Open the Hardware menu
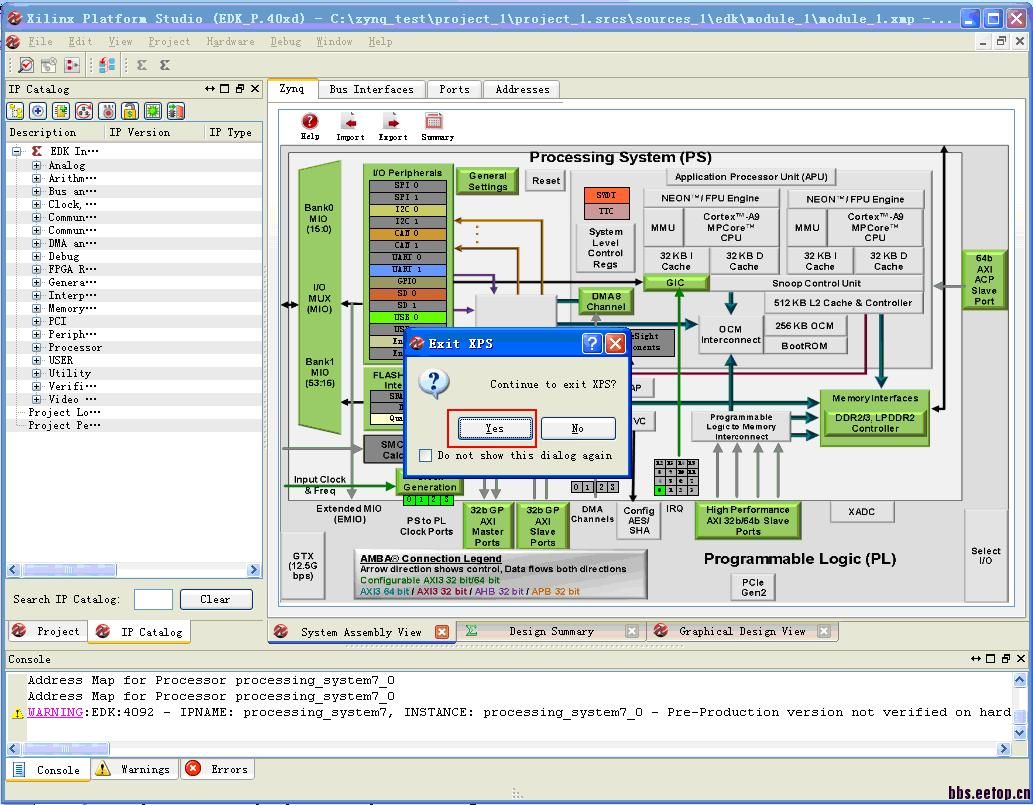Viewport: 1033px width, 805px height. tap(230, 42)
